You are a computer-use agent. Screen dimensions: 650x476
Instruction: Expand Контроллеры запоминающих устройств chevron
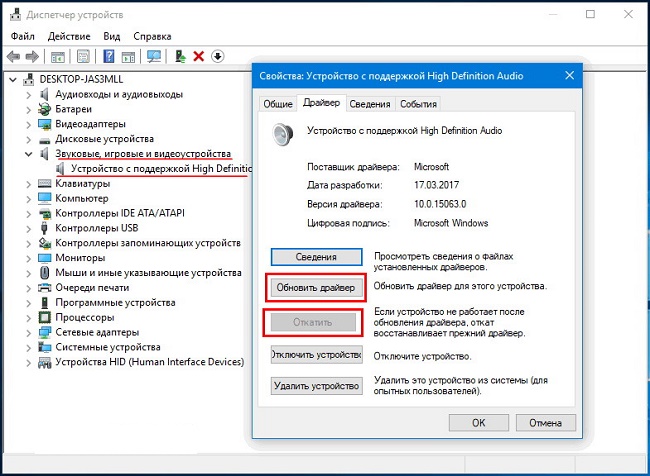pyautogui.click(x=29, y=243)
